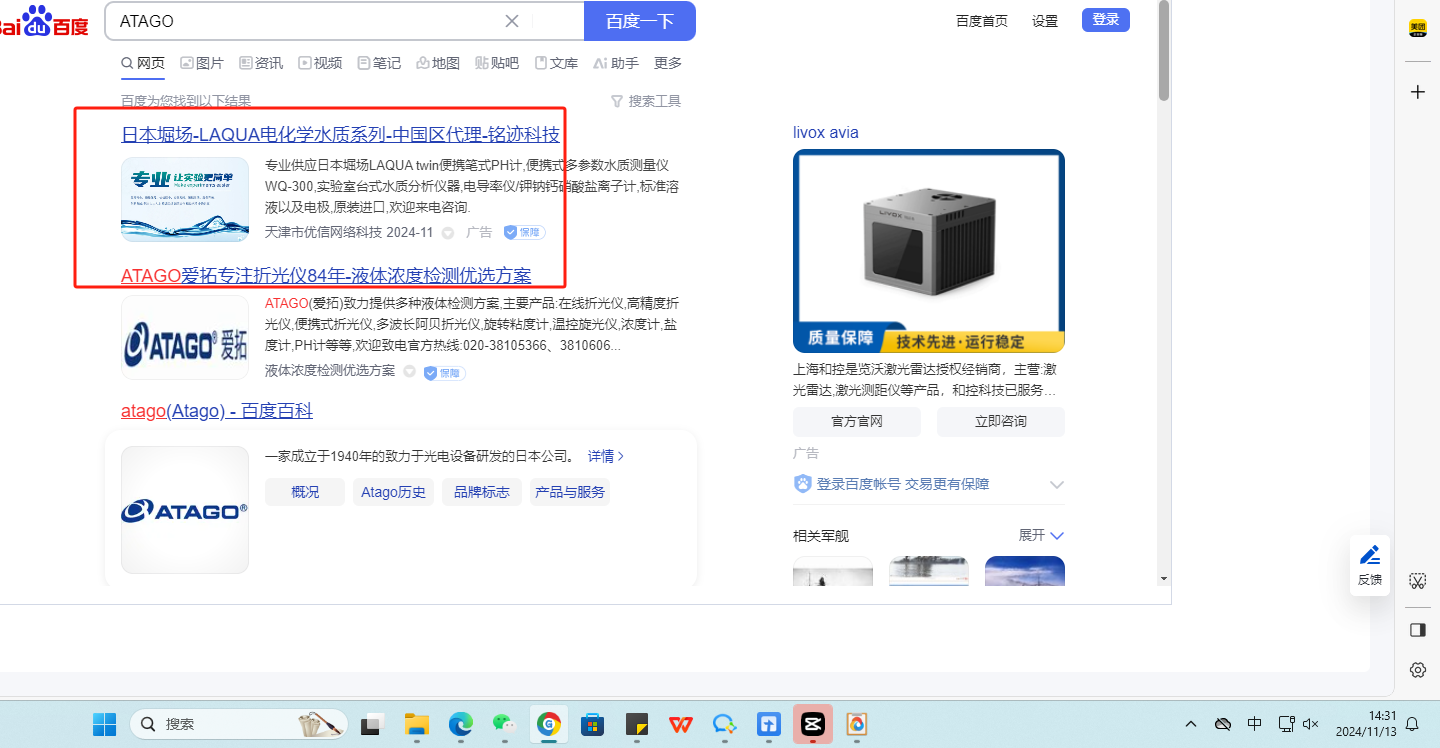Viewport: 1440px width, 748px height.
Task: Switch to the 地图 tab
Action: [438, 63]
